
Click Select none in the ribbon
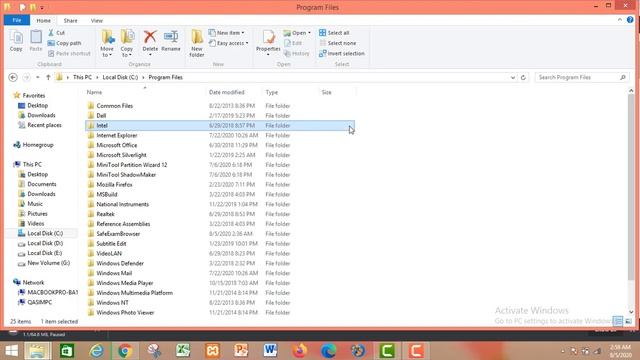click(x=338, y=43)
